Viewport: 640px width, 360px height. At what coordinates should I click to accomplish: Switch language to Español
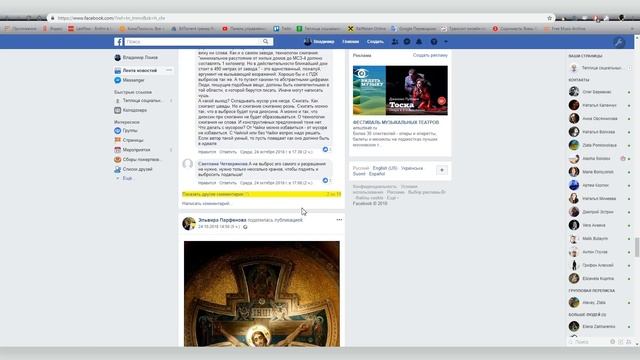377,174
